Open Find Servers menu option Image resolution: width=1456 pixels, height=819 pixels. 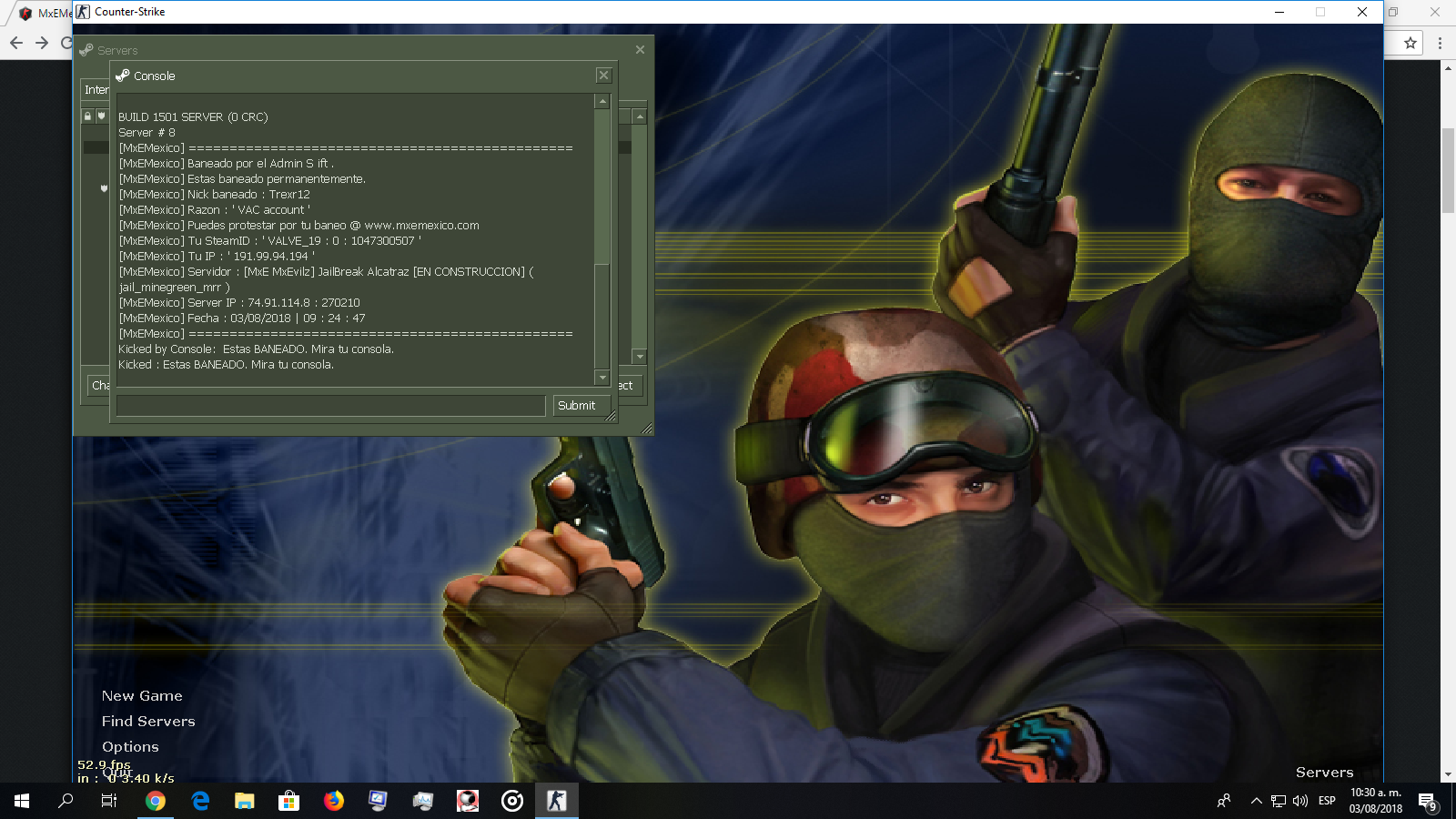[148, 722]
